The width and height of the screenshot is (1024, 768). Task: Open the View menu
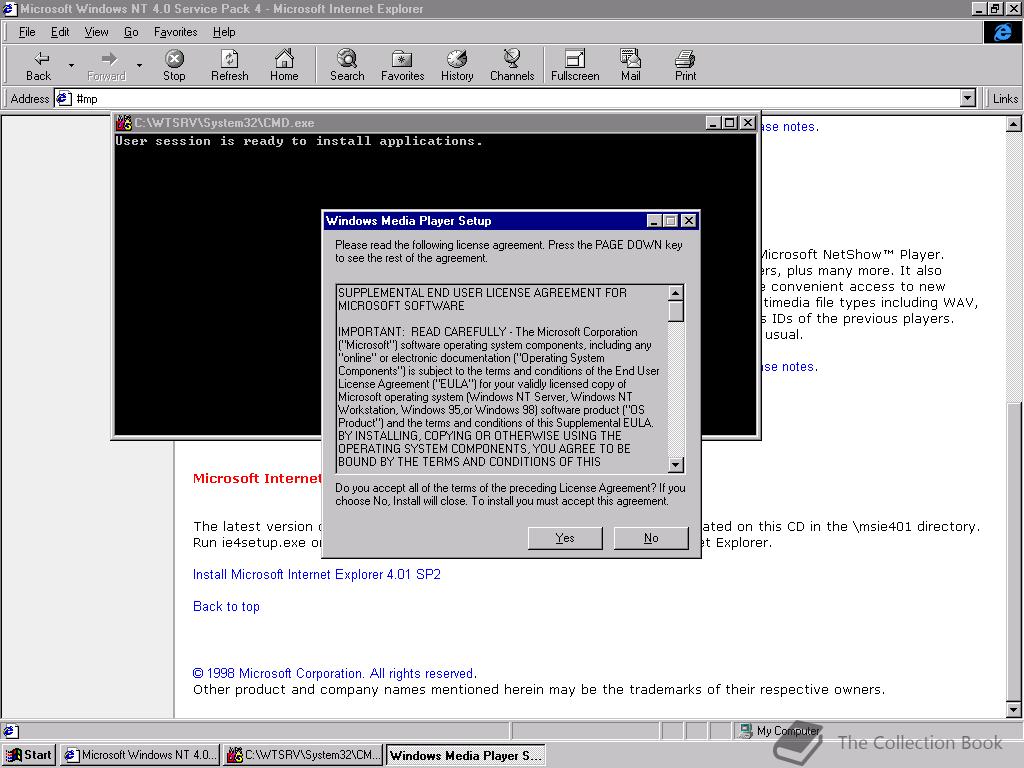click(x=97, y=32)
